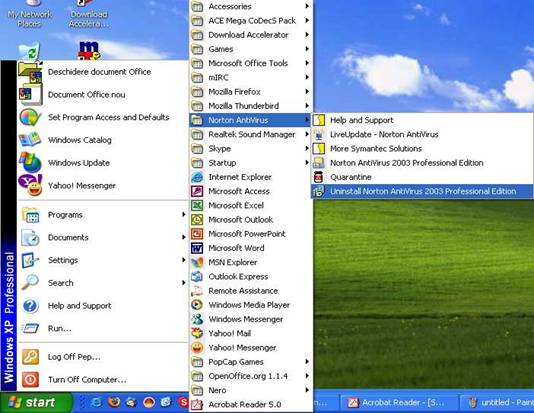Screen dimensions: 534x413
Task: Click the Log Off key icon
Action: [30, 357]
